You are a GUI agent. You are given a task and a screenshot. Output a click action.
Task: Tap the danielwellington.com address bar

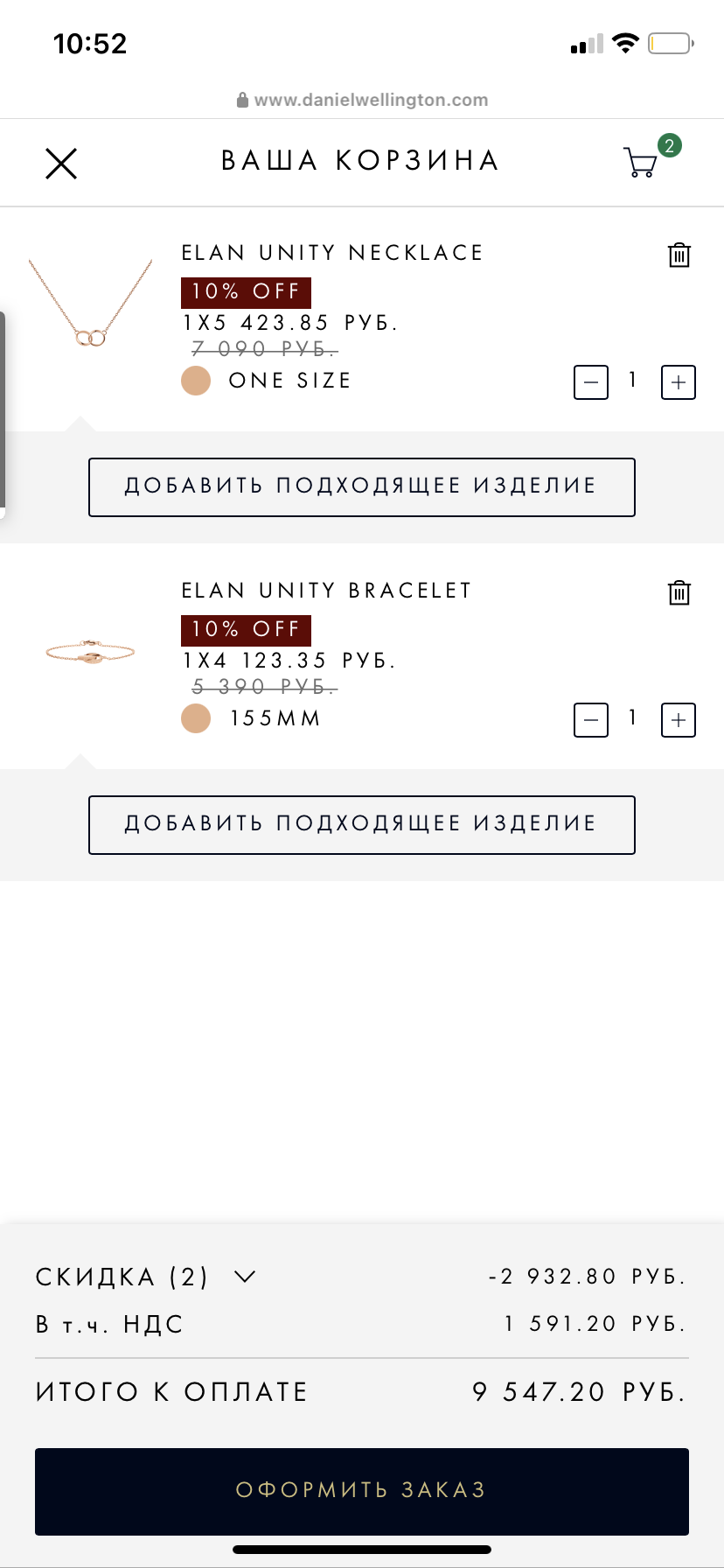[x=362, y=100]
